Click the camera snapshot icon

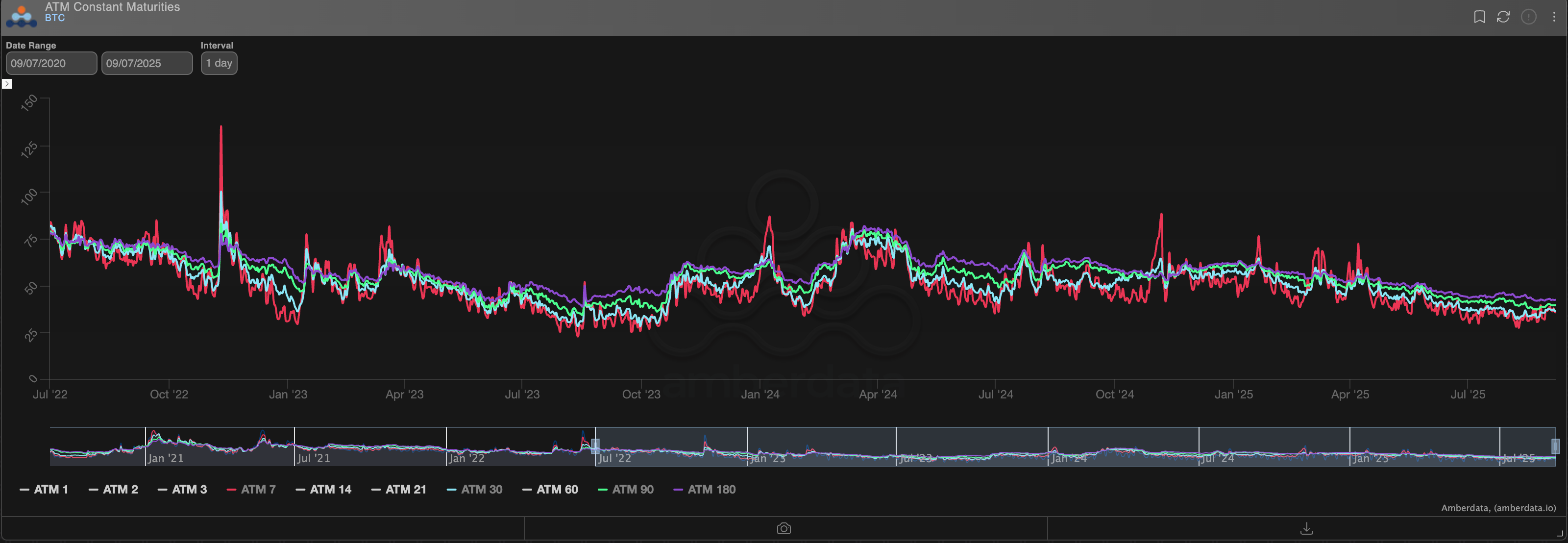coord(784,528)
